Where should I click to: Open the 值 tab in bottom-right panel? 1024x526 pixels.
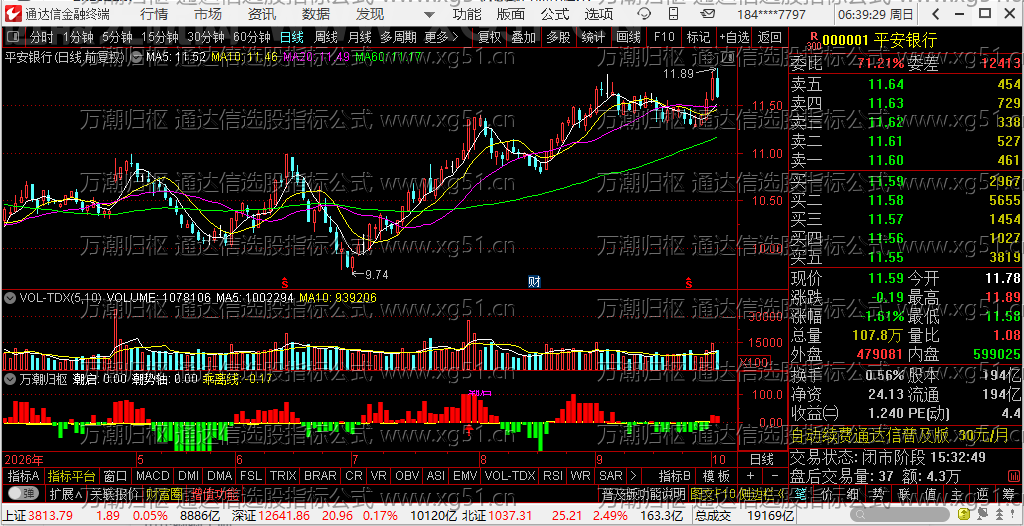931,493
